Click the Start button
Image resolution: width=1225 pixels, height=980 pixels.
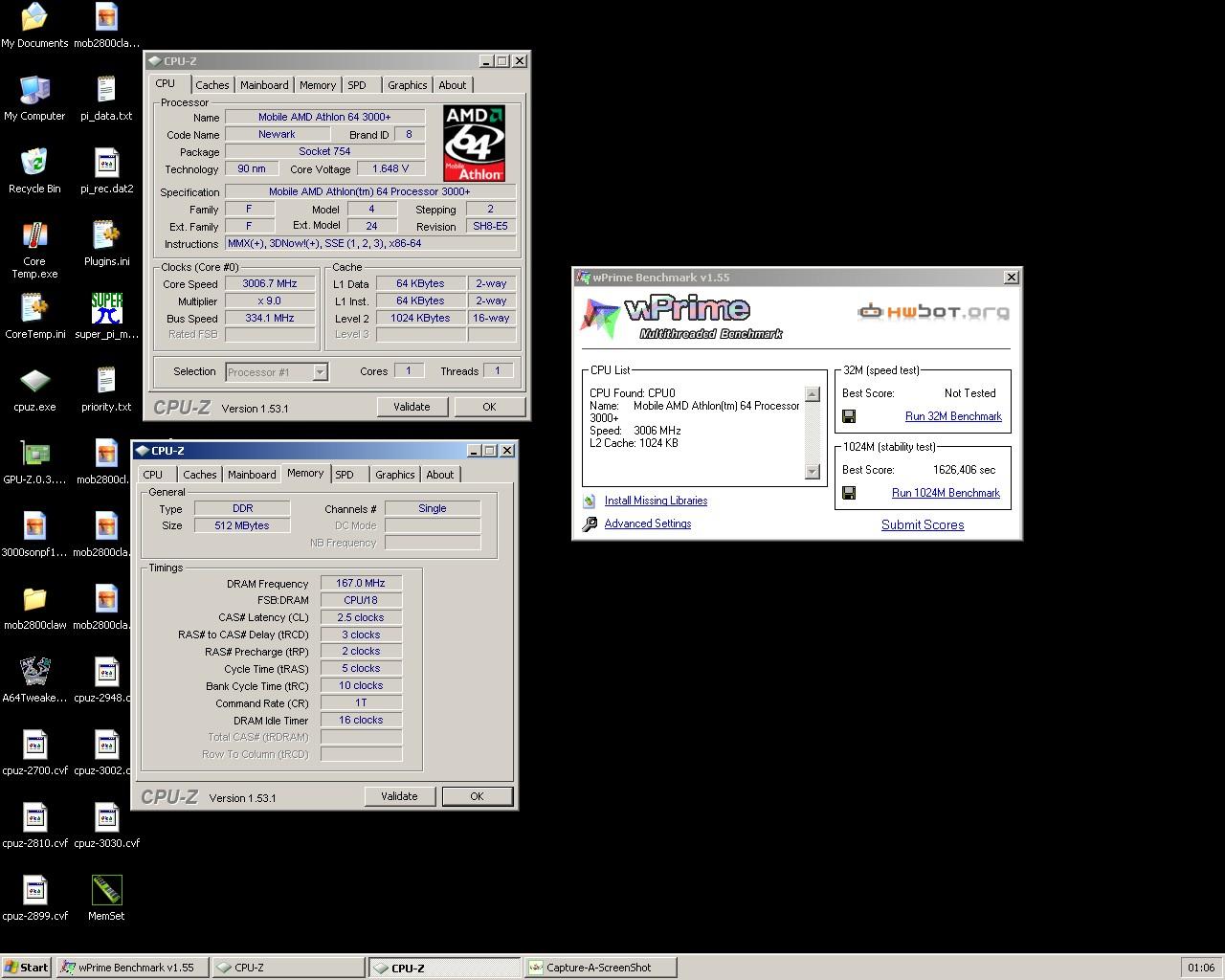(x=27, y=968)
